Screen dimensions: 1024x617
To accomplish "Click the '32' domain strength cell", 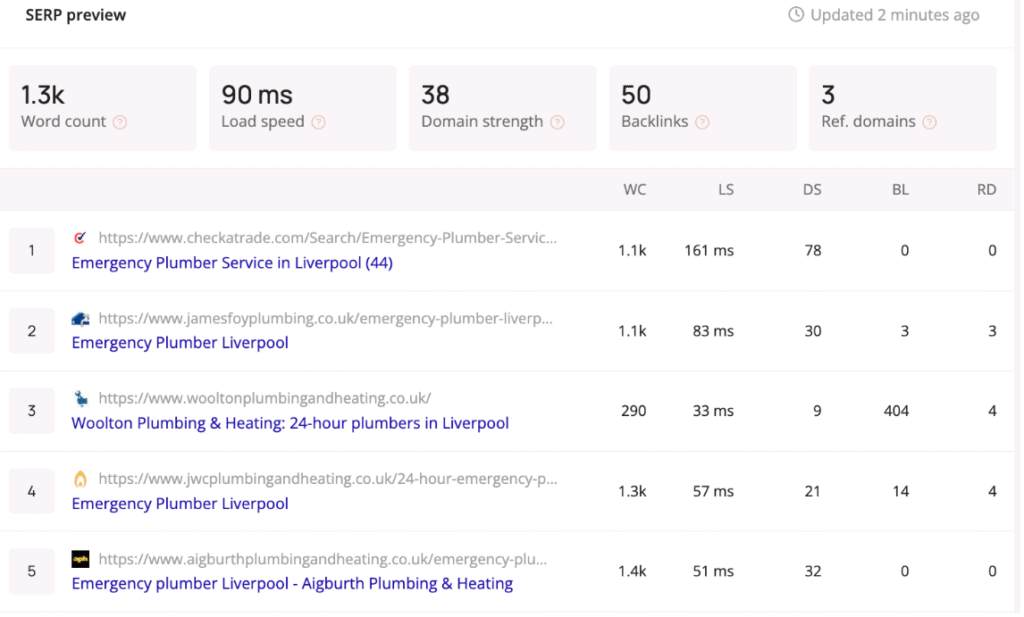I will coord(813,571).
